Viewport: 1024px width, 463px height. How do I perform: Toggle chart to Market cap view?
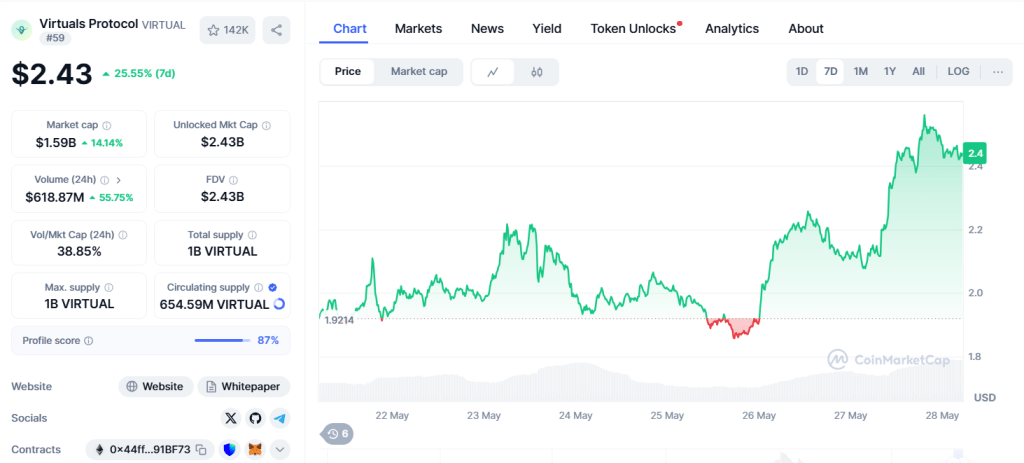click(x=418, y=72)
